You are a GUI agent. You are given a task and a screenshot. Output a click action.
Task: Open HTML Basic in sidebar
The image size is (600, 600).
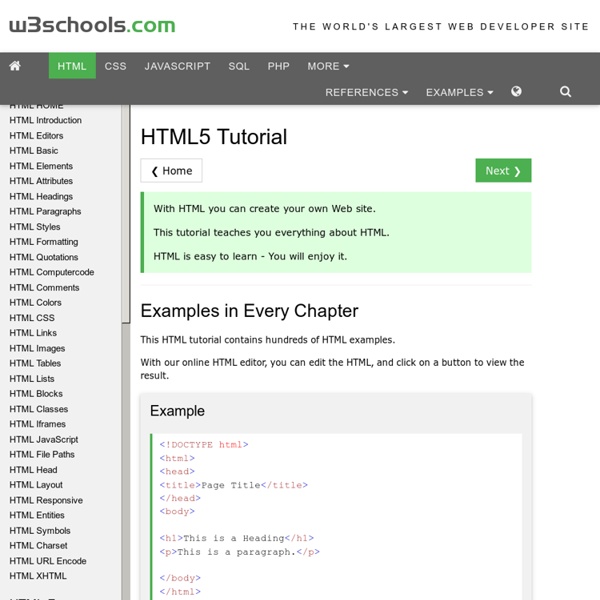click(x=34, y=151)
